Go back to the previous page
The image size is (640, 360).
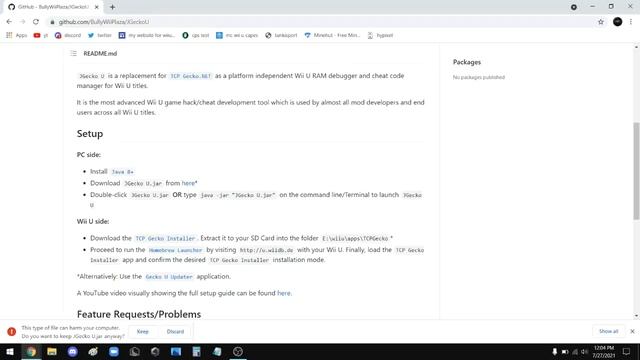pyautogui.click(x=9, y=22)
